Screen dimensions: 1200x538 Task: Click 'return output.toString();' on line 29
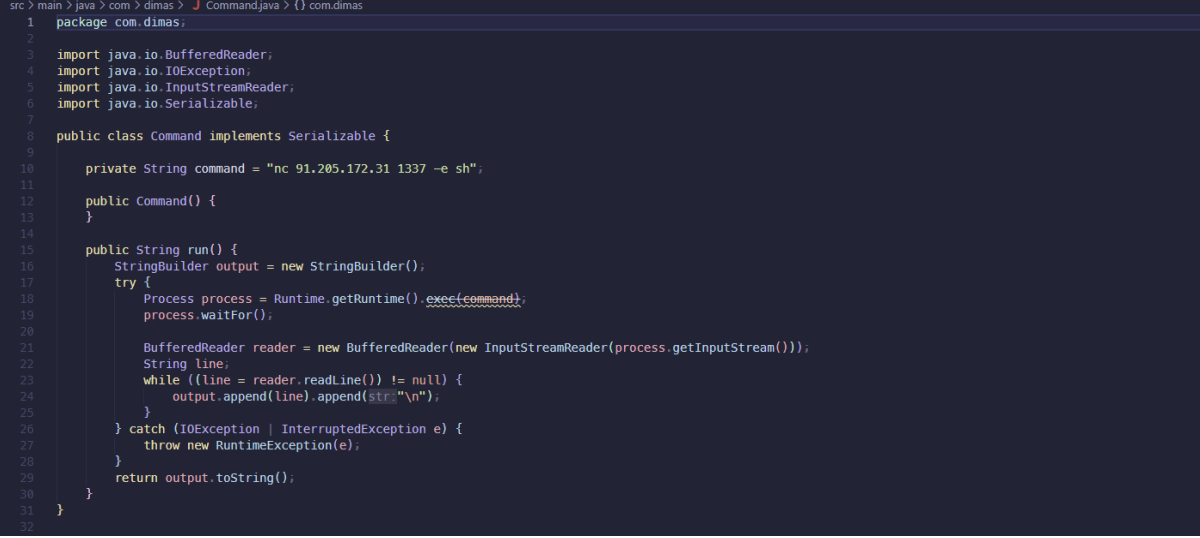(x=205, y=477)
